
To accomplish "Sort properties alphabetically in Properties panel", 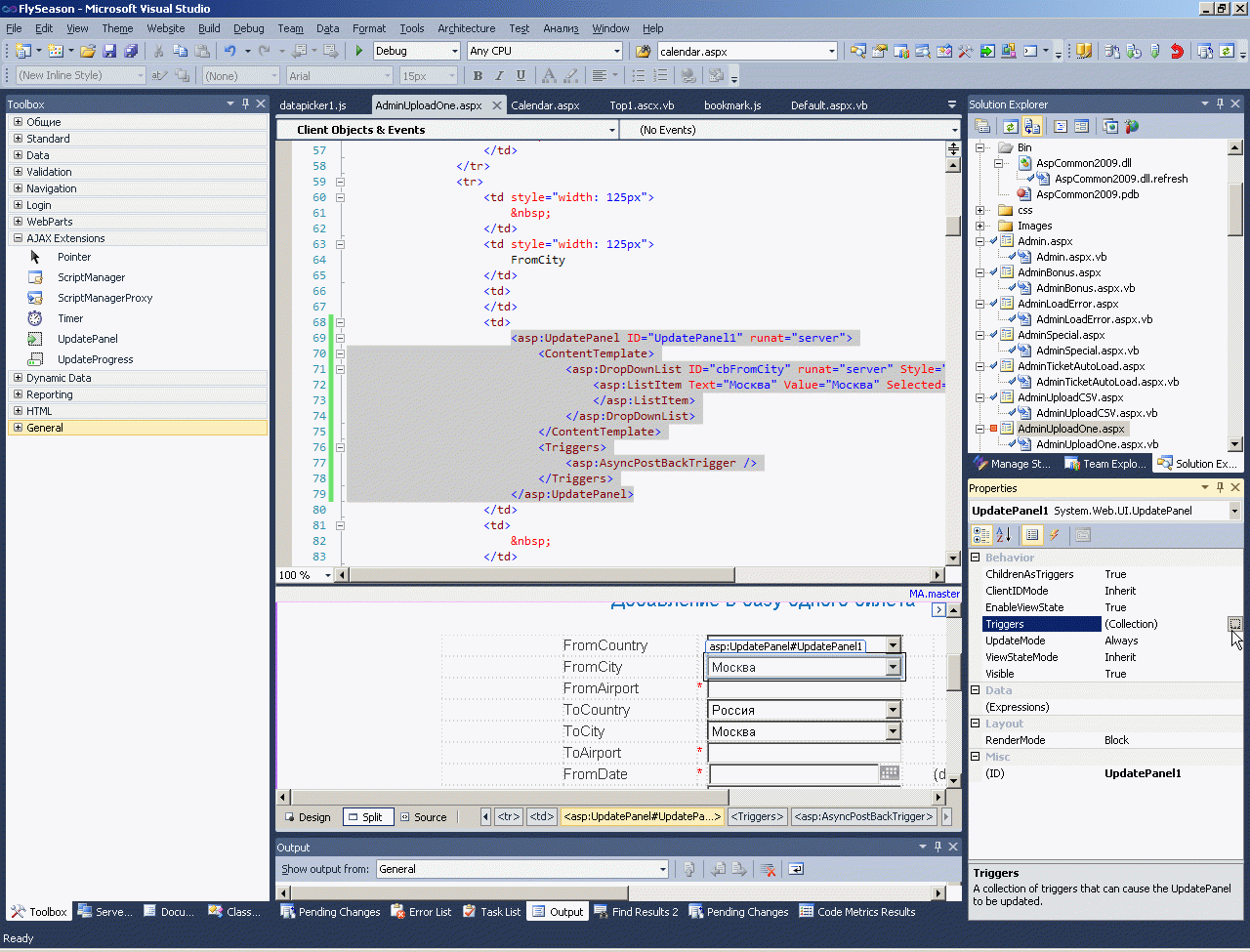I will pos(1004,535).
